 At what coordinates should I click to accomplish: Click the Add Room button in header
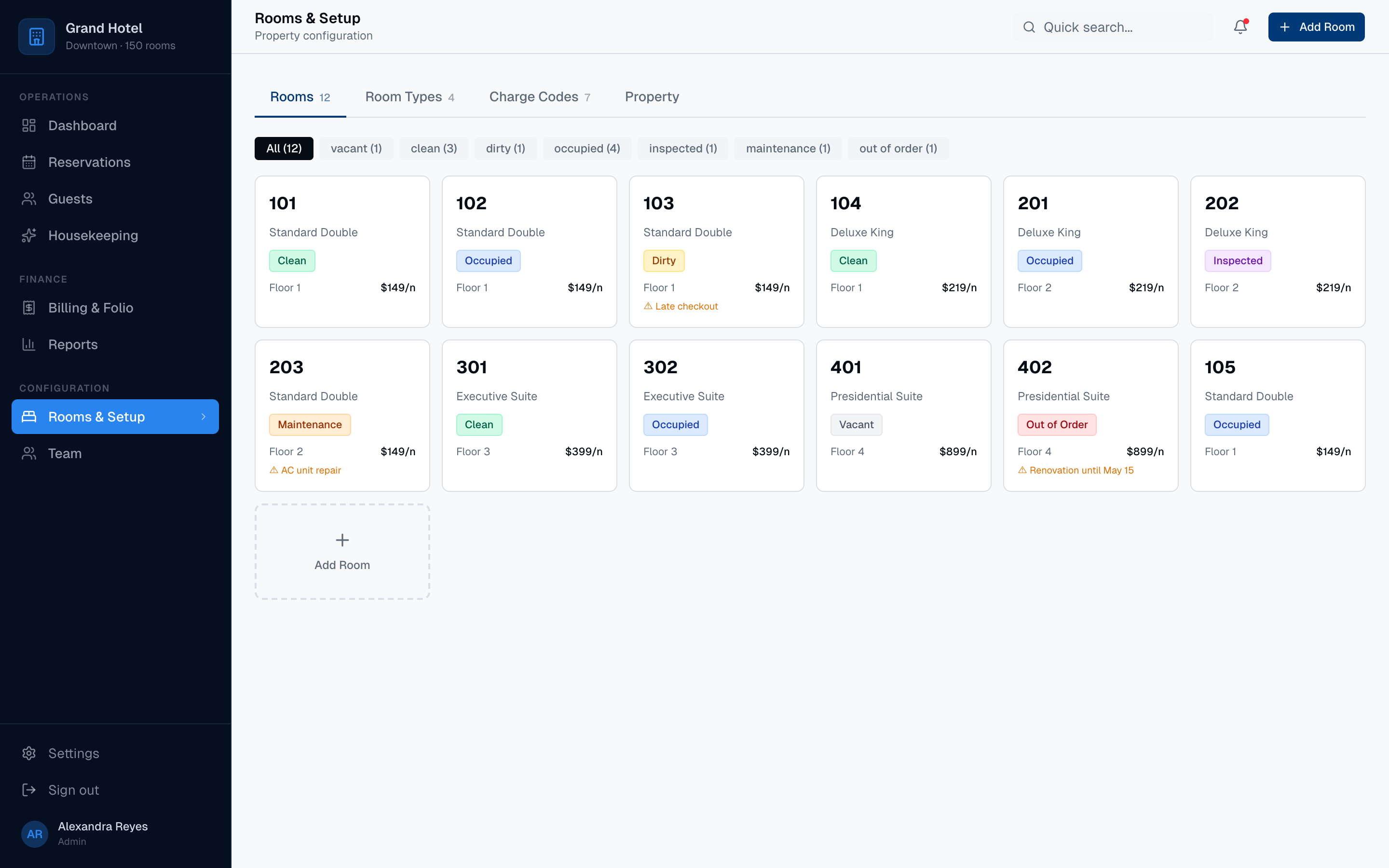(x=1316, y=27)
